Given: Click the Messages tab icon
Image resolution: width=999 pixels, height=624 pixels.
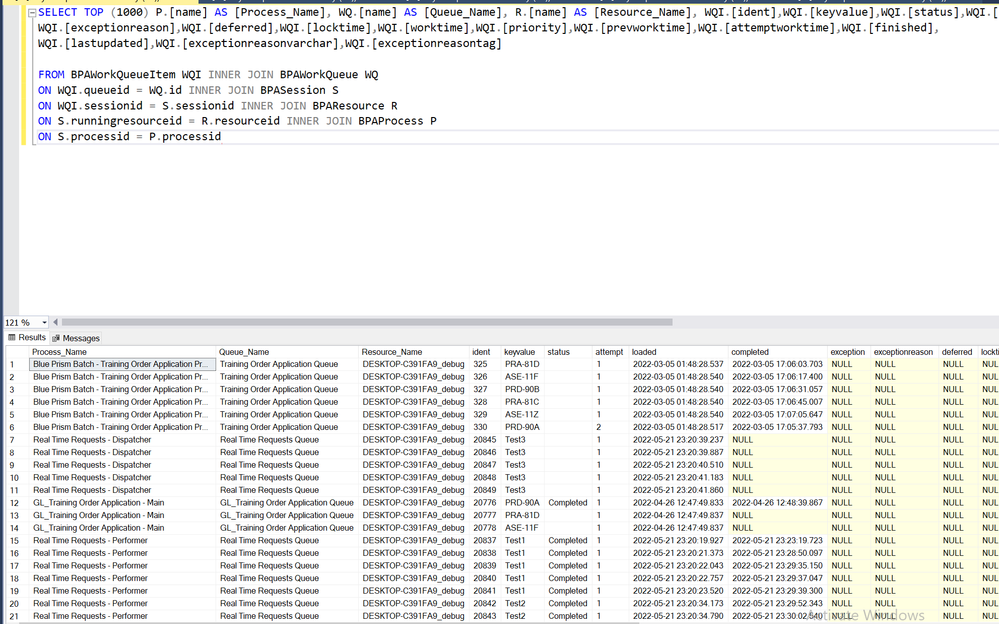Looking at the screenshot, I should (56, 338).
